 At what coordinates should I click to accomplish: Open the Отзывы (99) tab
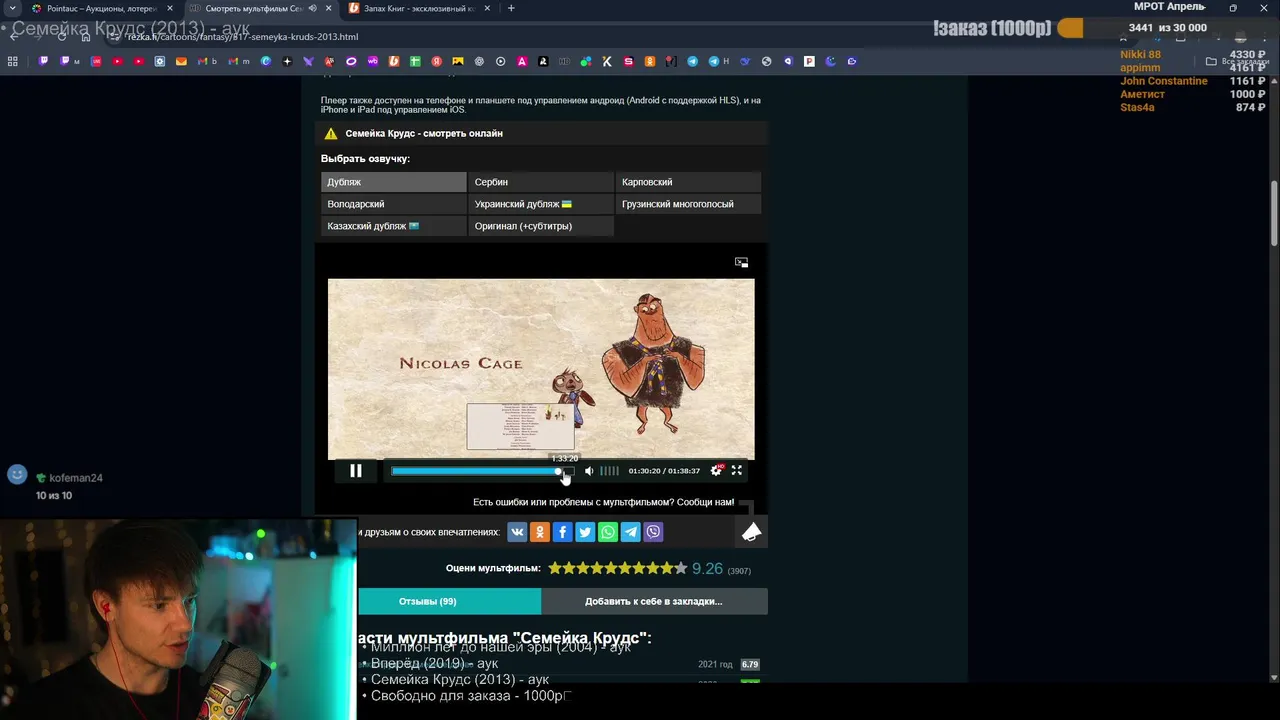(x=428, y=601)
